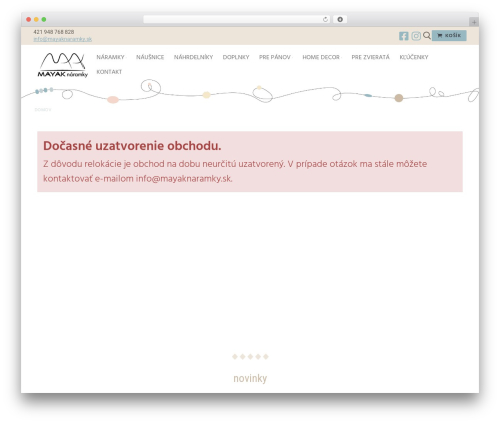Expand the Pre pánov menu
The height and width of the screenshot is (423, 500).
coord(275,57)
